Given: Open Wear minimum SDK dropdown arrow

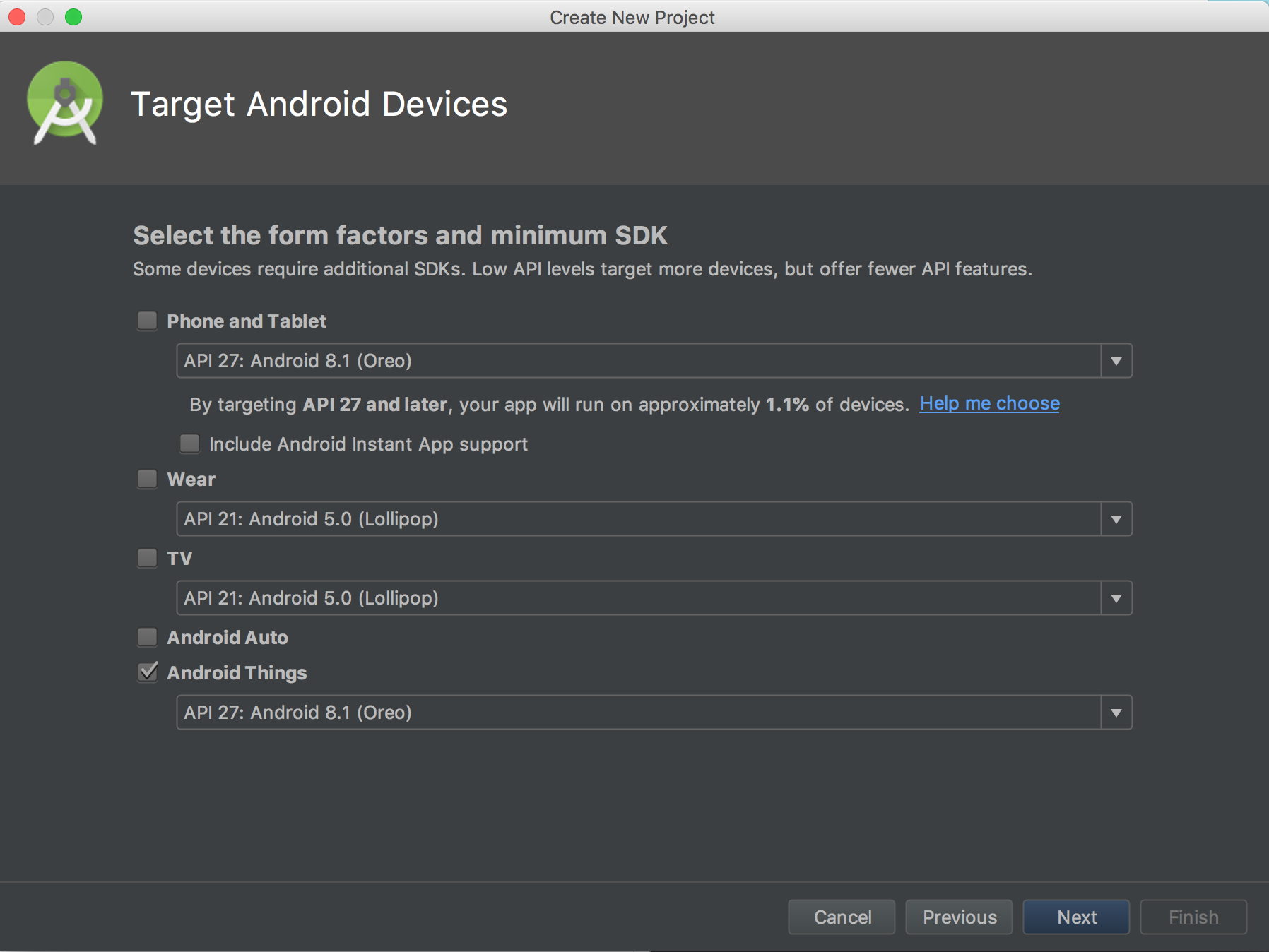Looking at the screenshot, I should click(x=1116, y=519).
